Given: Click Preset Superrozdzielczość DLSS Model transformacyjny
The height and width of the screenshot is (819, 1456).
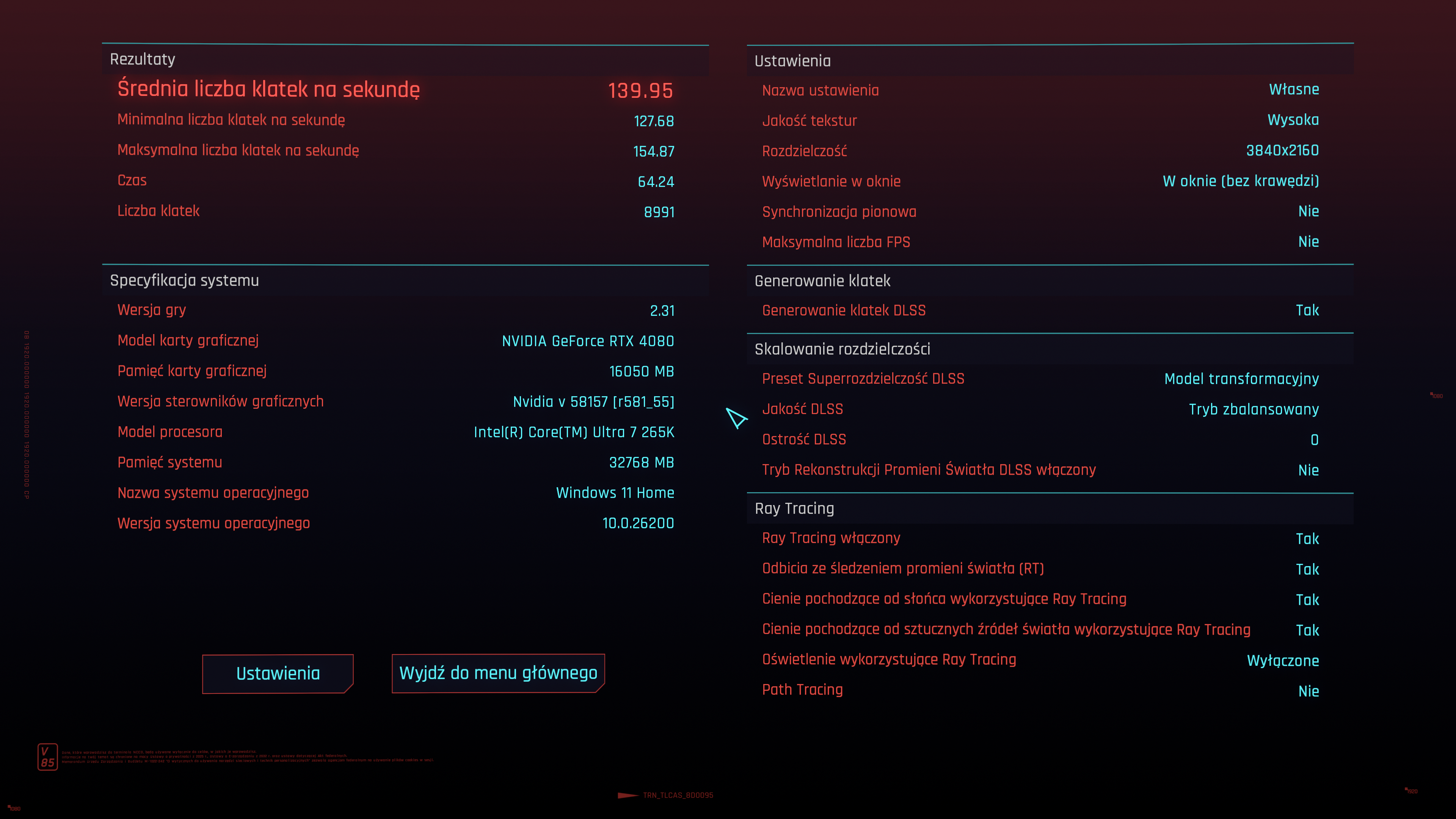Looking at the screenshot, I should tap(1241, 379).
